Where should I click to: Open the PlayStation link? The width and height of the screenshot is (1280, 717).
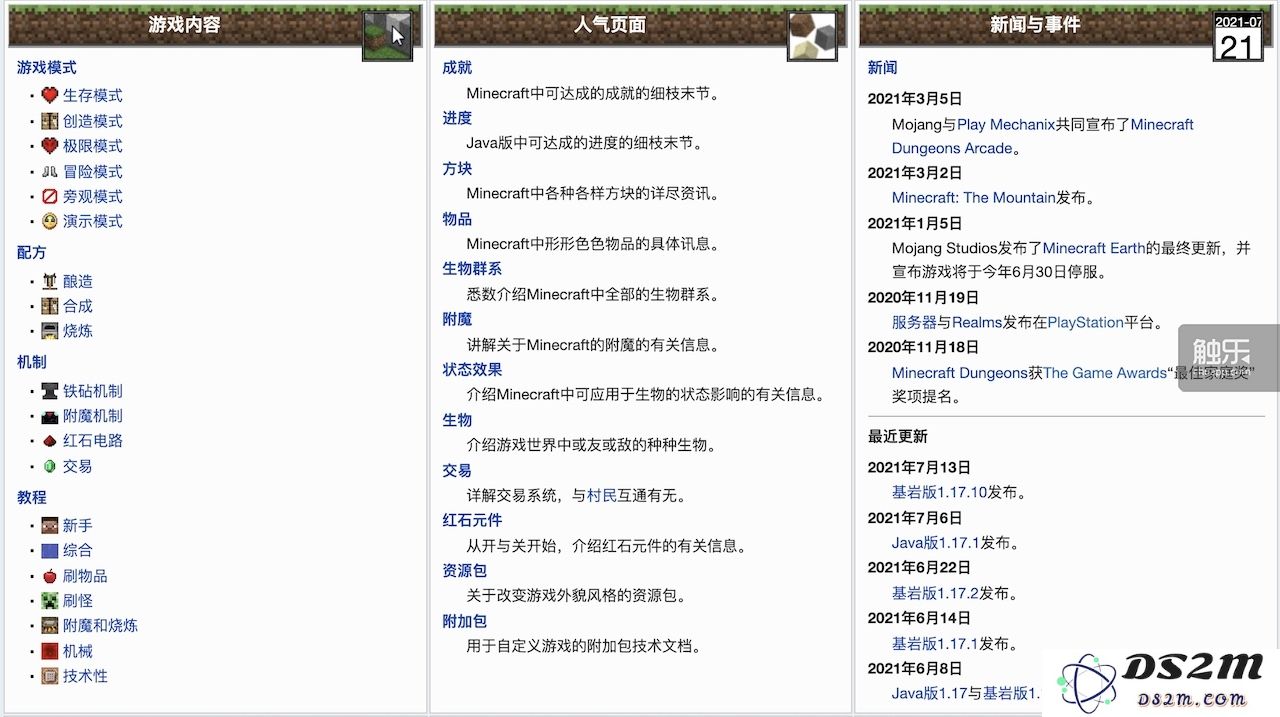click(1085, 322)
